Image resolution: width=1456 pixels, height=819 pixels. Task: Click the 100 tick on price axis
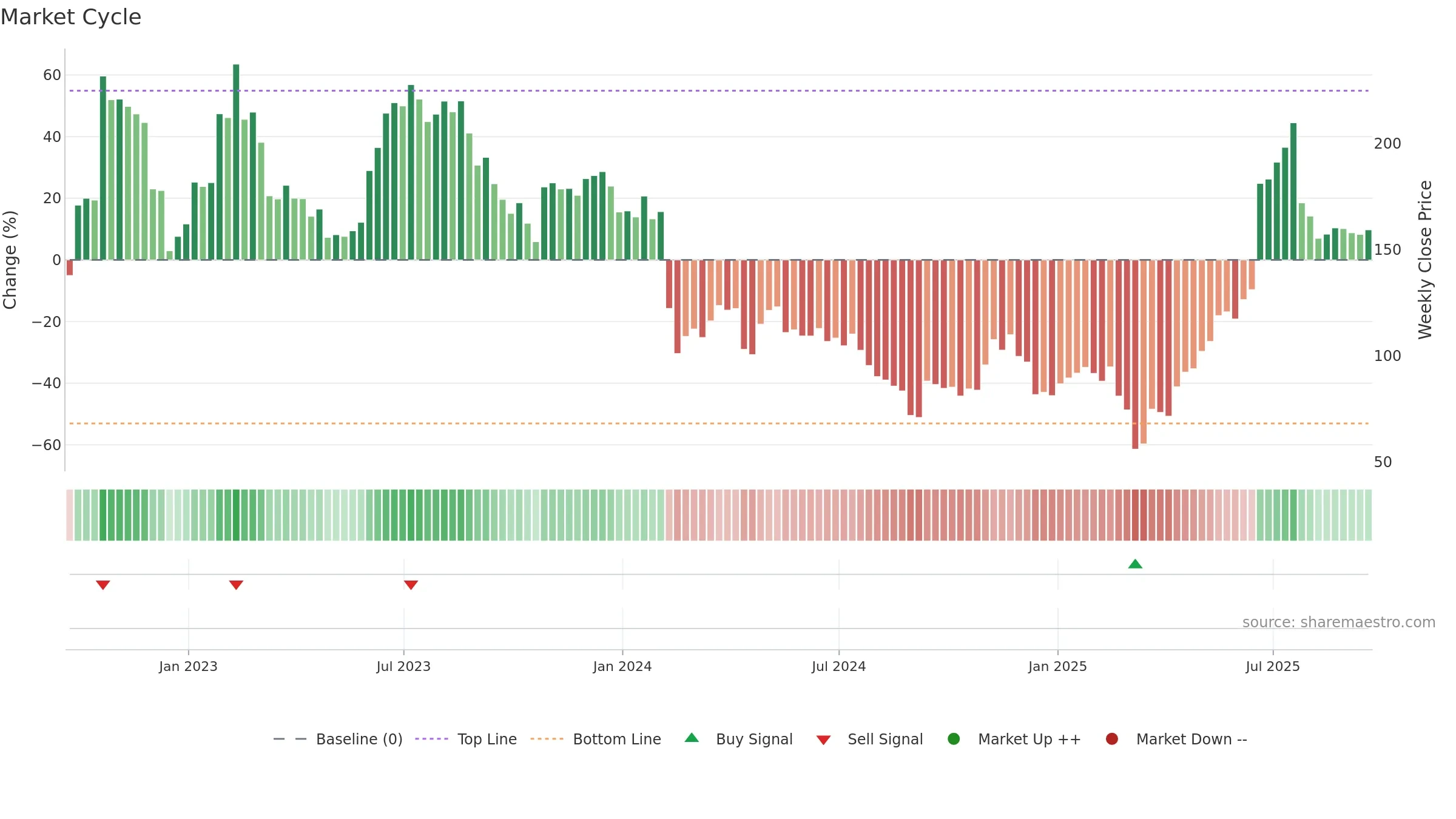point(1387,356)
